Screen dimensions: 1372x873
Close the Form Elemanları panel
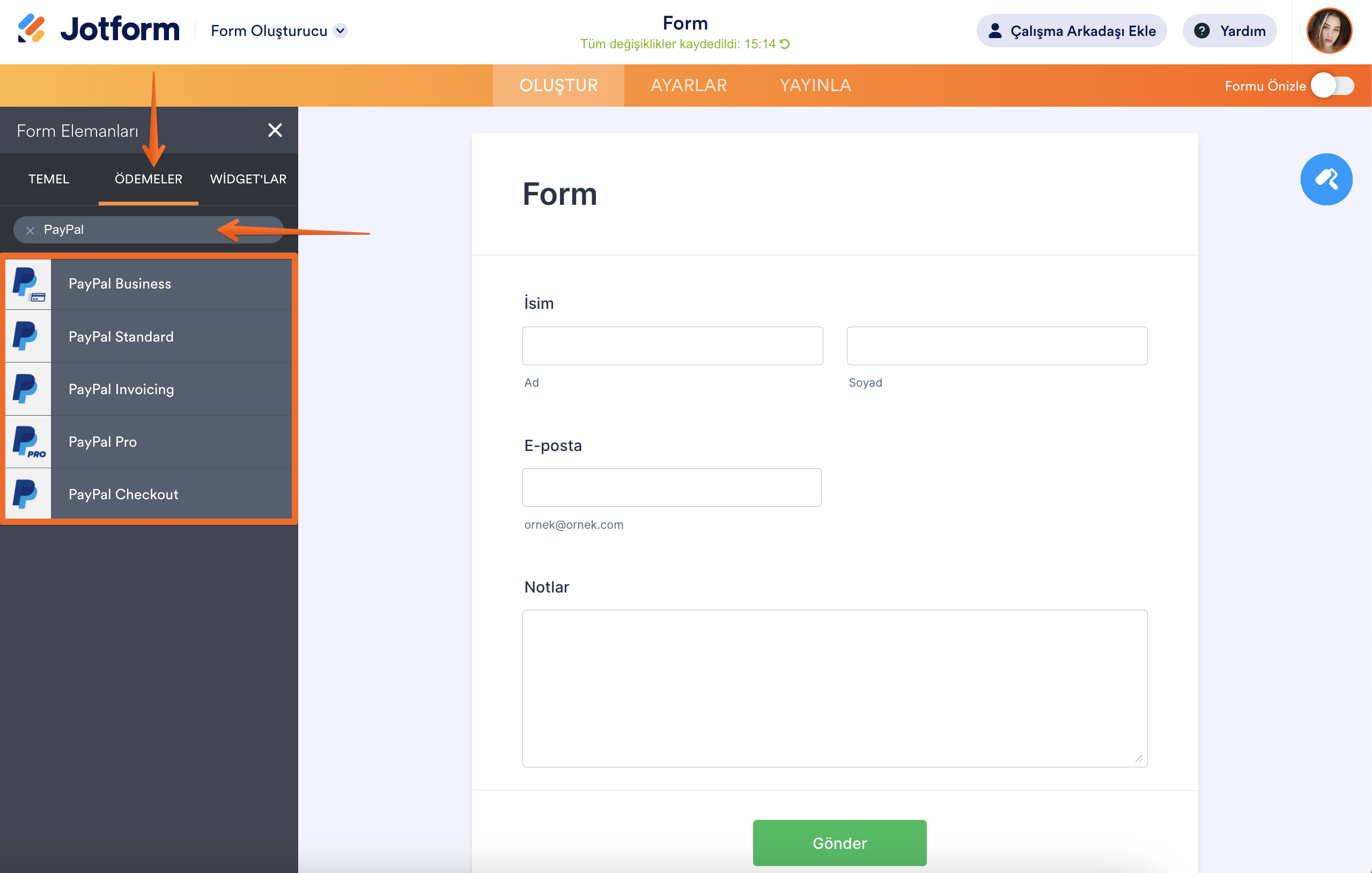(x=275, y=130)
